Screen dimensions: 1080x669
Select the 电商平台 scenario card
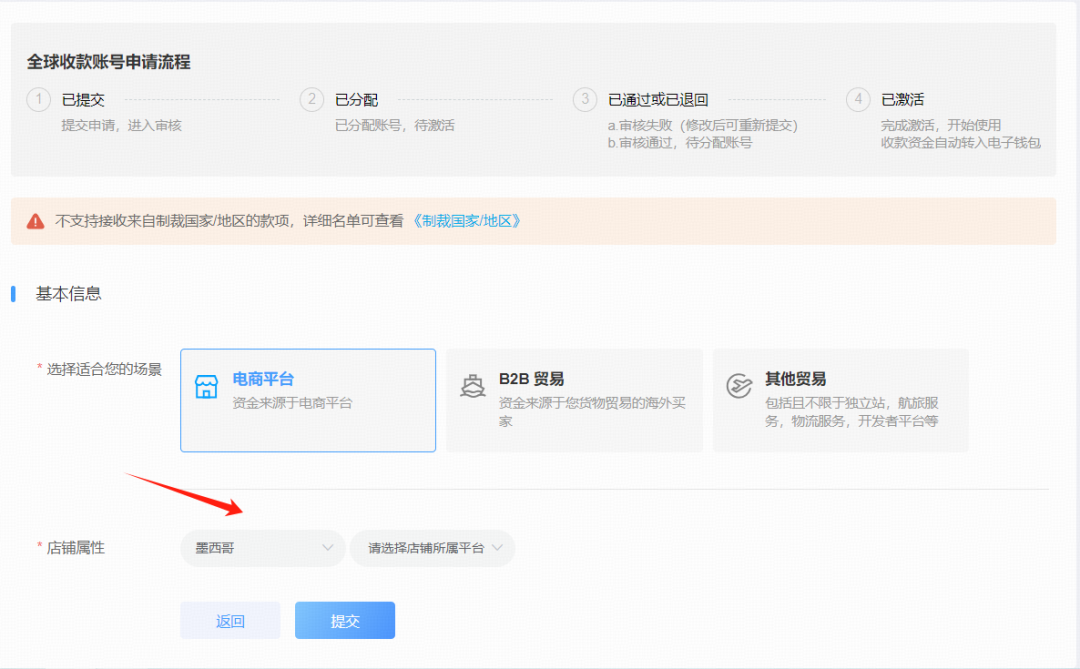coord(308,400)
